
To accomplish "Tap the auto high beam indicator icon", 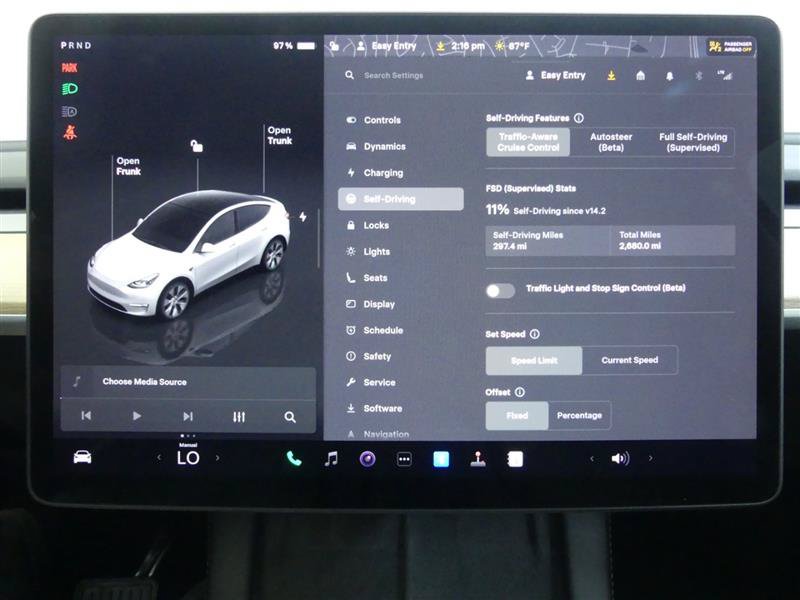I will click(x=69, y=111).
